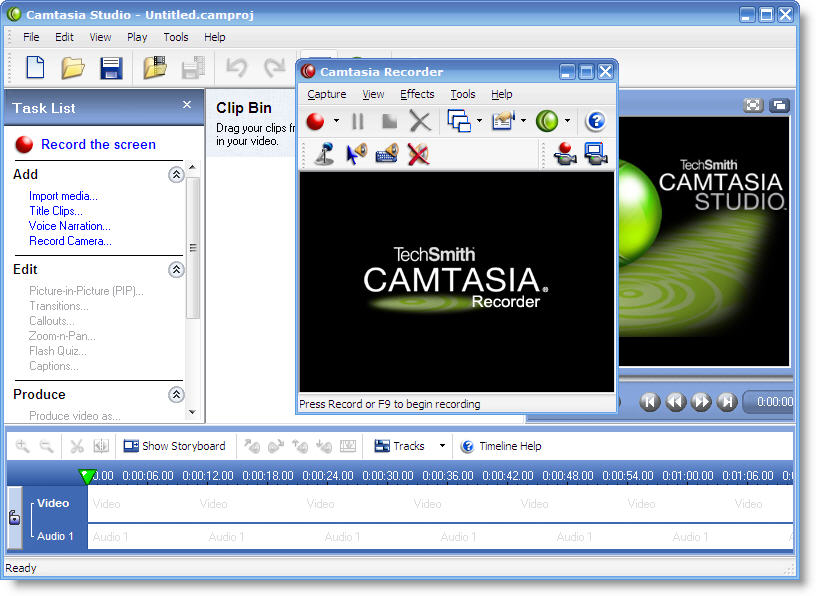
Task: Click the 0:00:30.00 mark on timeline ruler
Action: [388, 476]
